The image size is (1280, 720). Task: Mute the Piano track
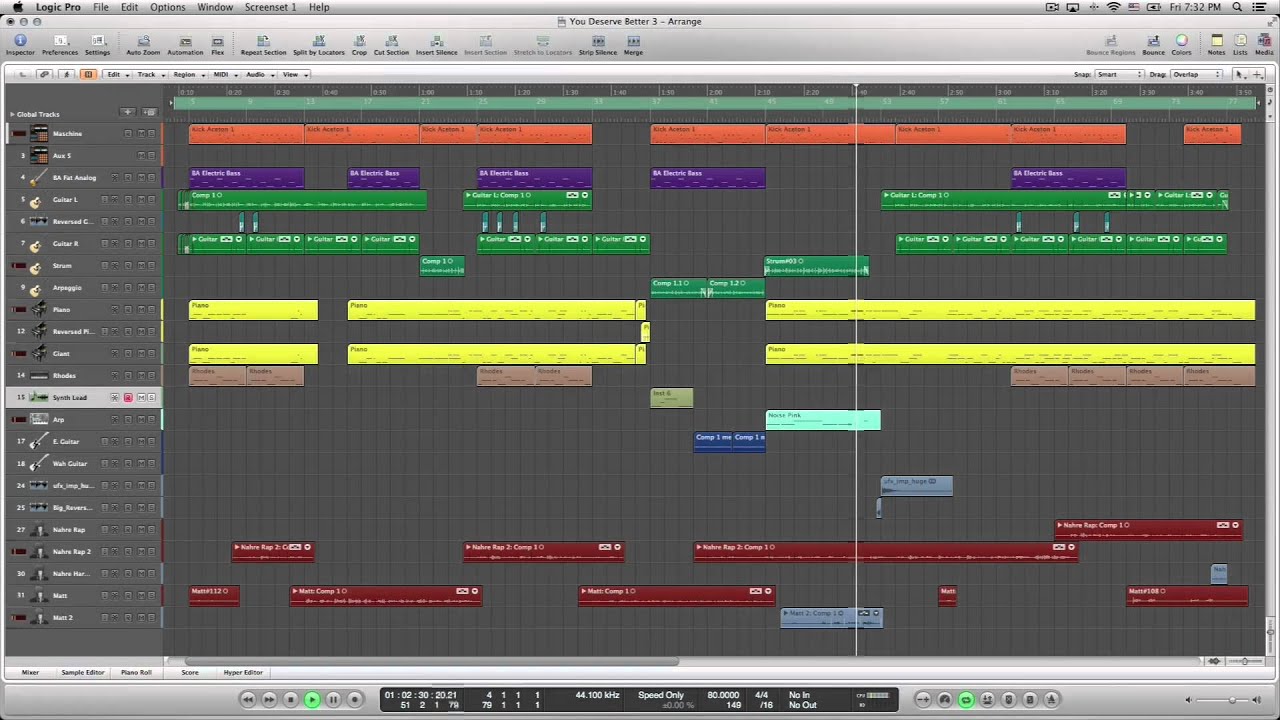coord(140,309)
